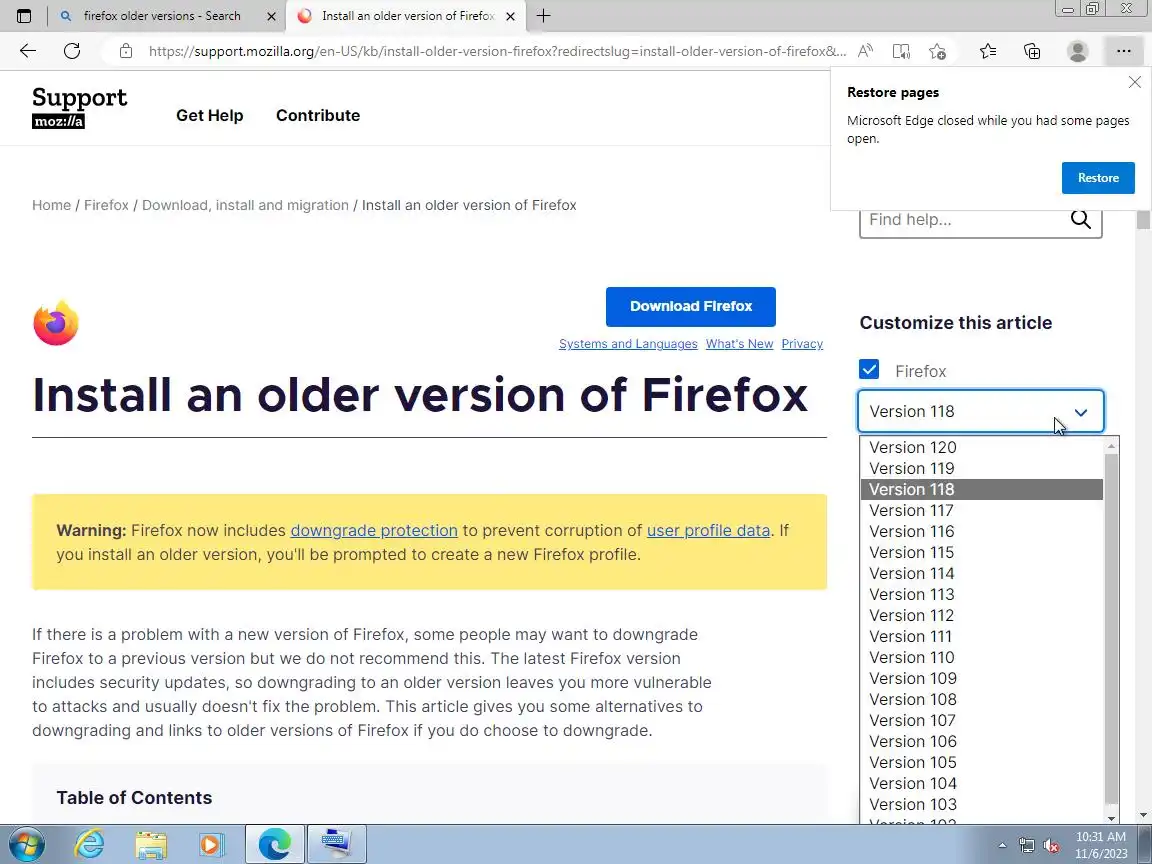Open File Explorer from taskbar
Screen dimensions: 1152x864
pyautogui.click(x=151, y=844)
